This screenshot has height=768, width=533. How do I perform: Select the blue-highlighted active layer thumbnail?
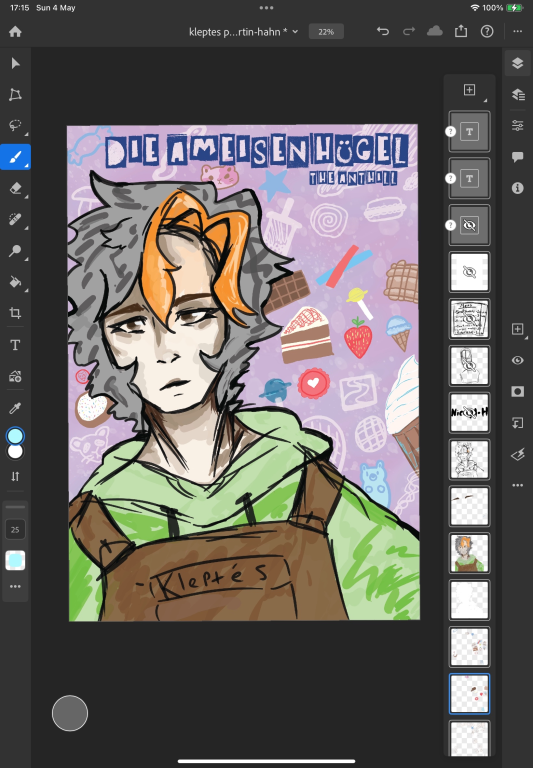[469, 694]
